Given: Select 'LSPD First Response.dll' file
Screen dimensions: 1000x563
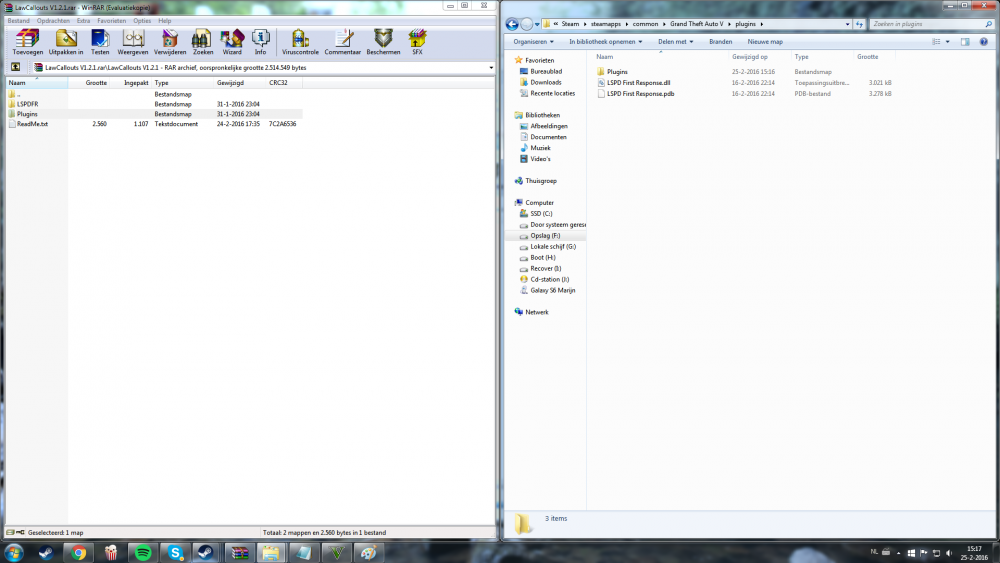Looking at the screenshot, I should [638, 83].
